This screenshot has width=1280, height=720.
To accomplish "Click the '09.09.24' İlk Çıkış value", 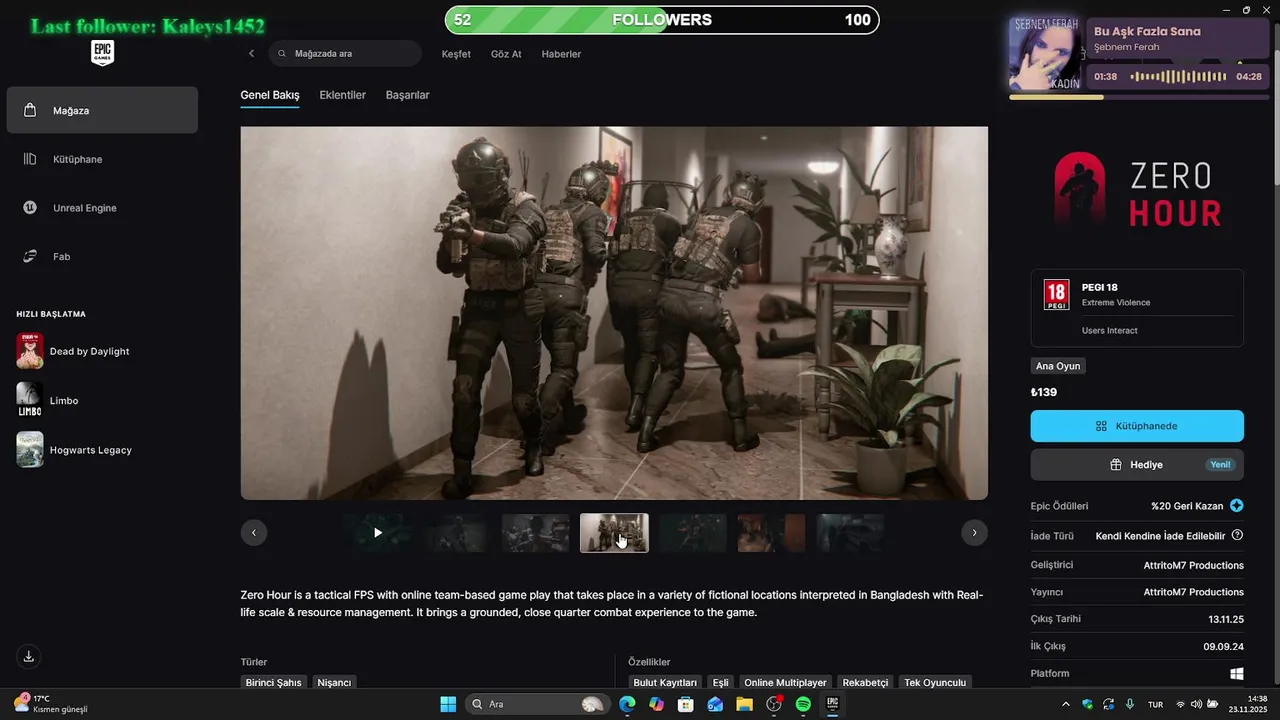I will (1224, 646).
